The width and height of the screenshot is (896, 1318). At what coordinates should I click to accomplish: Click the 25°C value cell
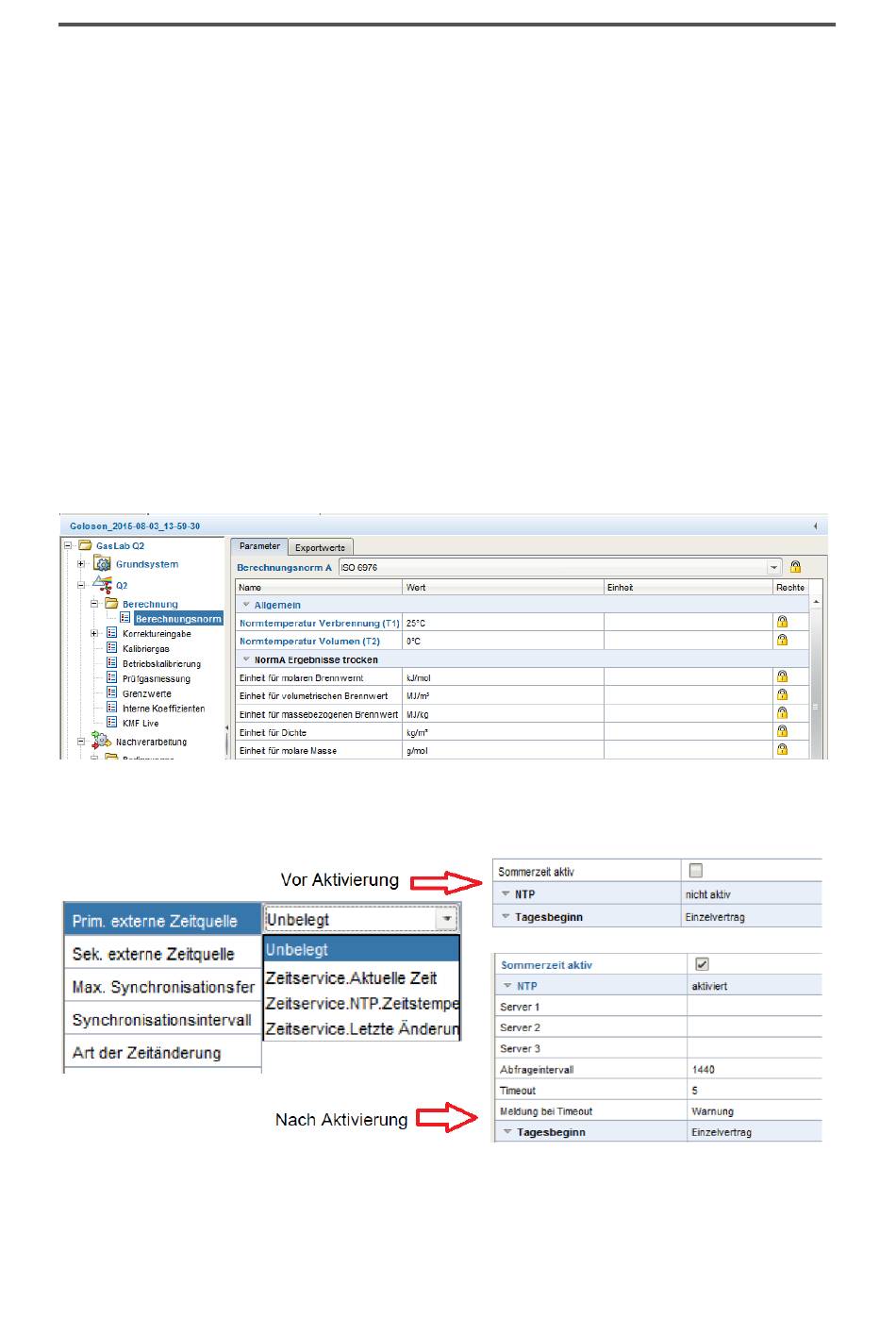pos(503,623)
